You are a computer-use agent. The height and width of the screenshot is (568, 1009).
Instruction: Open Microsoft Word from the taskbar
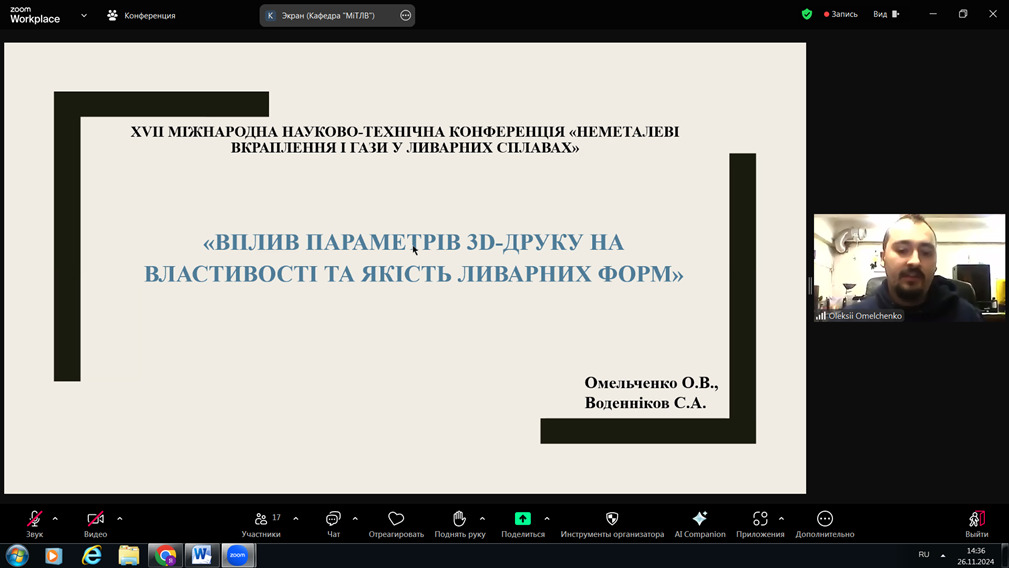click(x=202, y=555)
